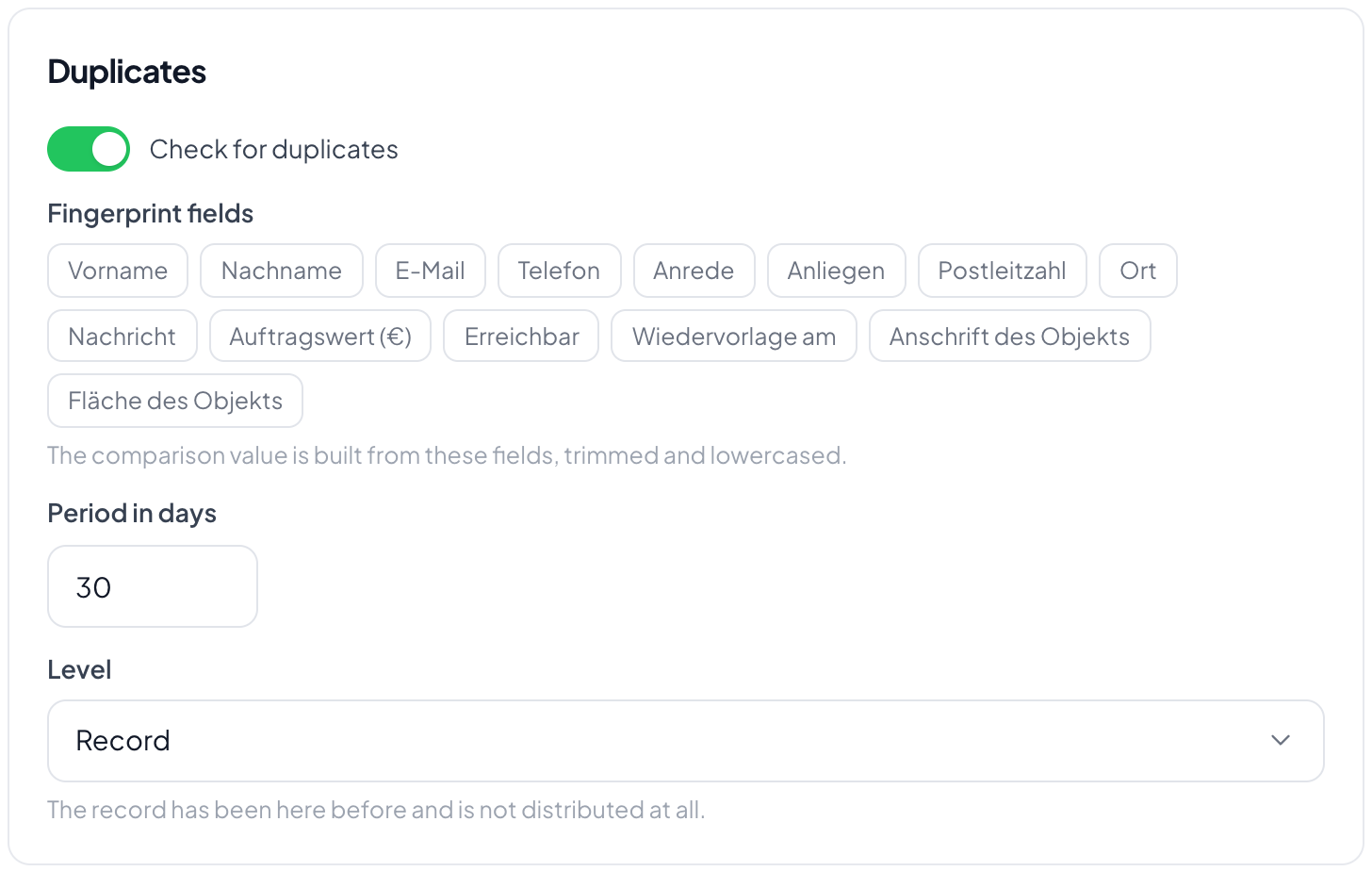
Task: Open the Level dropdown showing Record
Action: point(686,741)
